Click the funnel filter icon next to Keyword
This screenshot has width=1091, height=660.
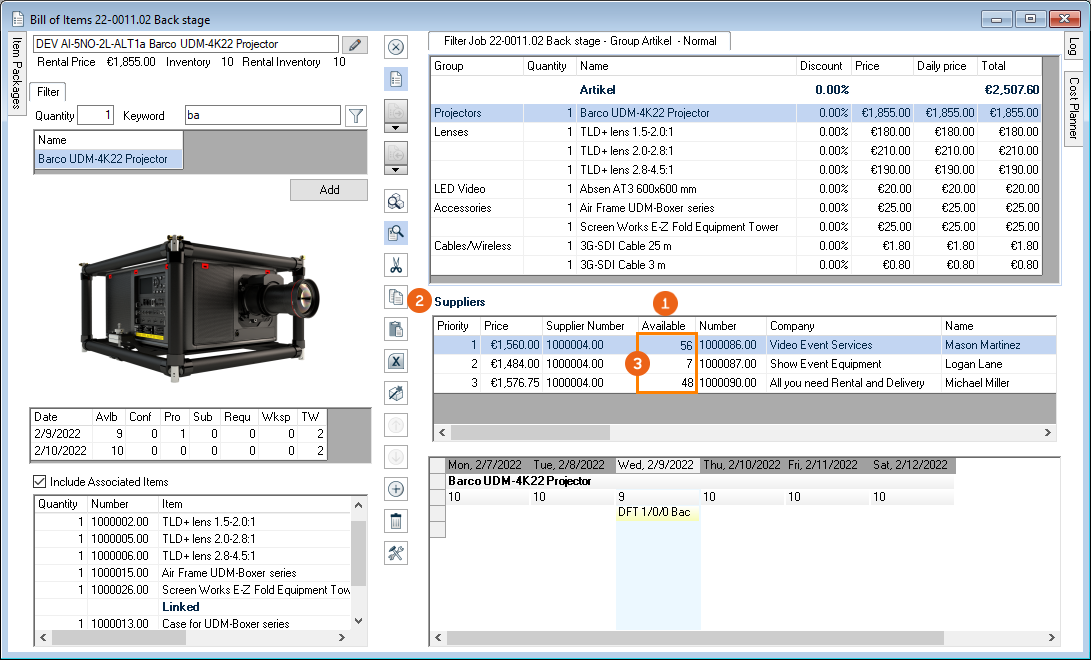355,116
